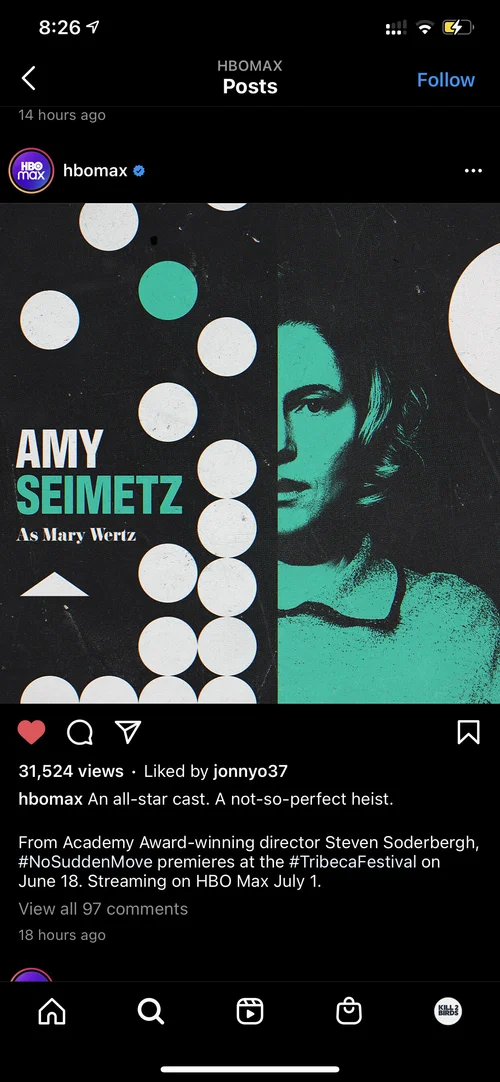The width and height of the screenshot is (500, 1082).
Task: View all 97 comments
Action: (x=103, y=909)
